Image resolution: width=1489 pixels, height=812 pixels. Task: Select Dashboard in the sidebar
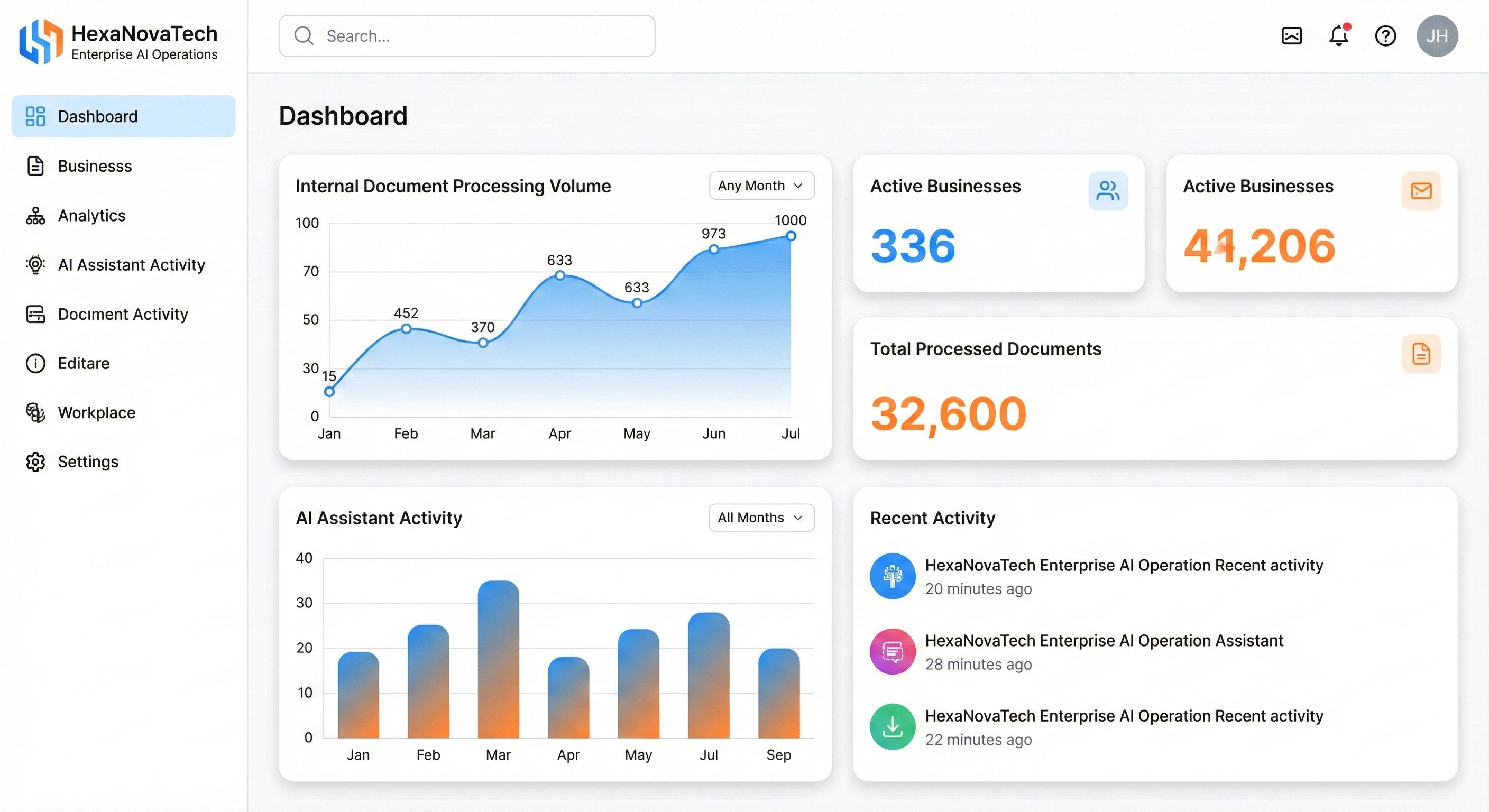[97, 116]
